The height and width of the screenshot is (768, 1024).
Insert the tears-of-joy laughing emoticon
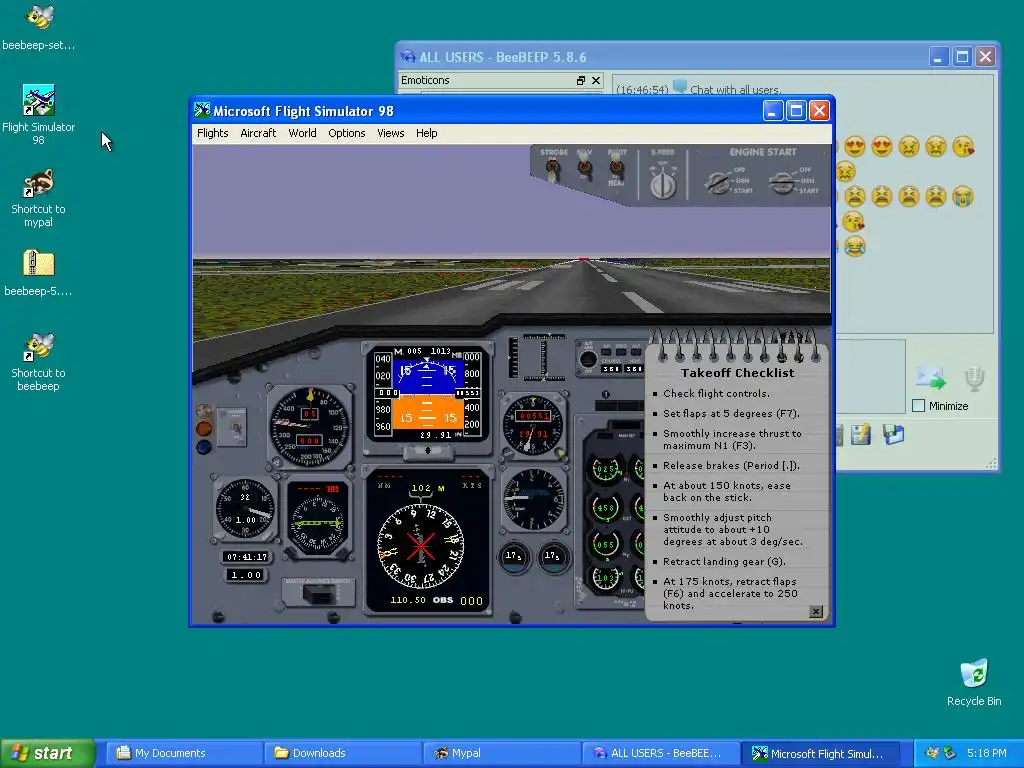click(x=854, y=246)
